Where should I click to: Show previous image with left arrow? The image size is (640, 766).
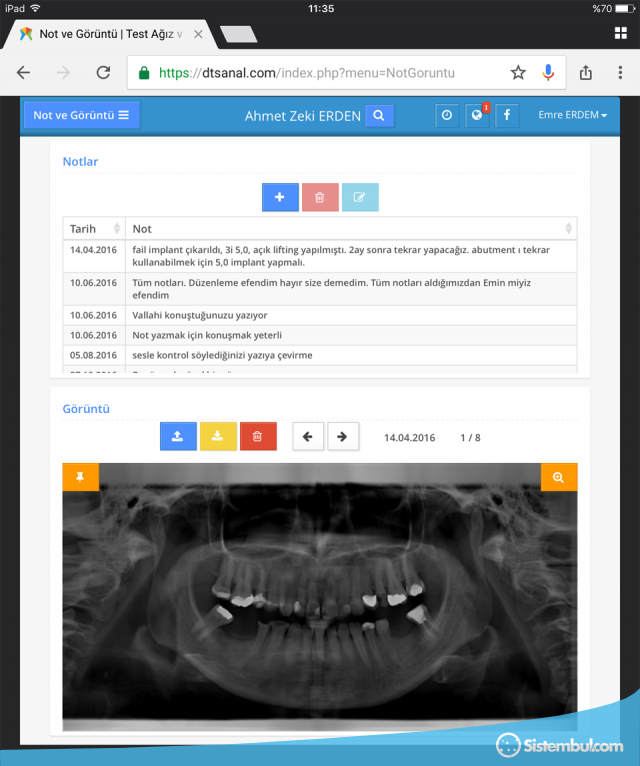(308, 436)
